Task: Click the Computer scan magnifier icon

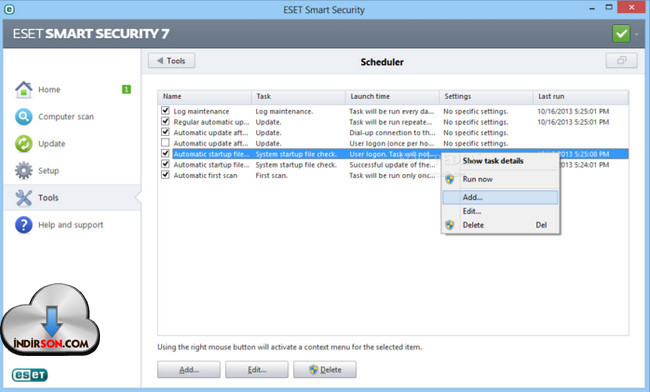Action: [24, 116]
